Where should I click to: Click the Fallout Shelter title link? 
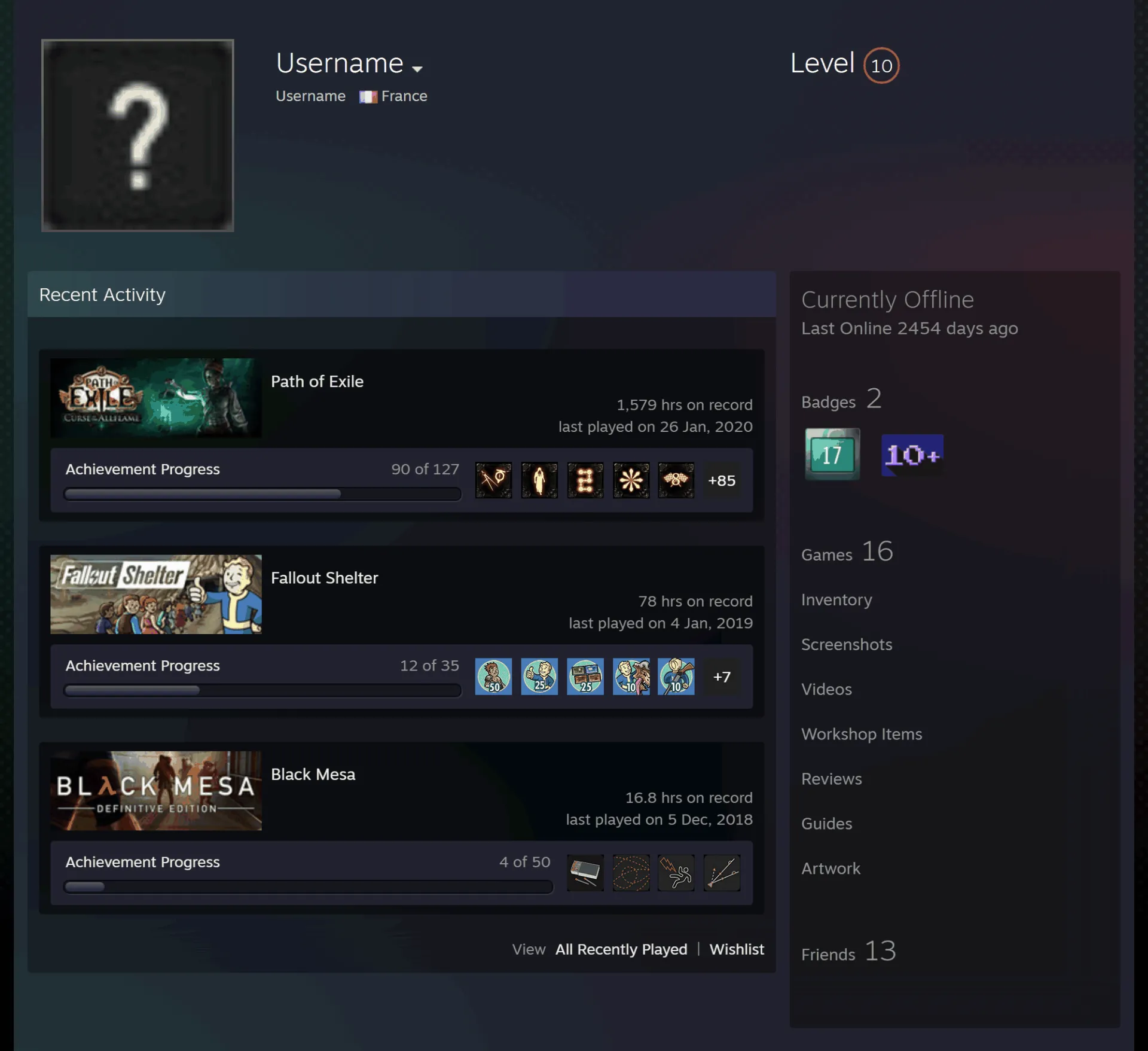[324, 578]
